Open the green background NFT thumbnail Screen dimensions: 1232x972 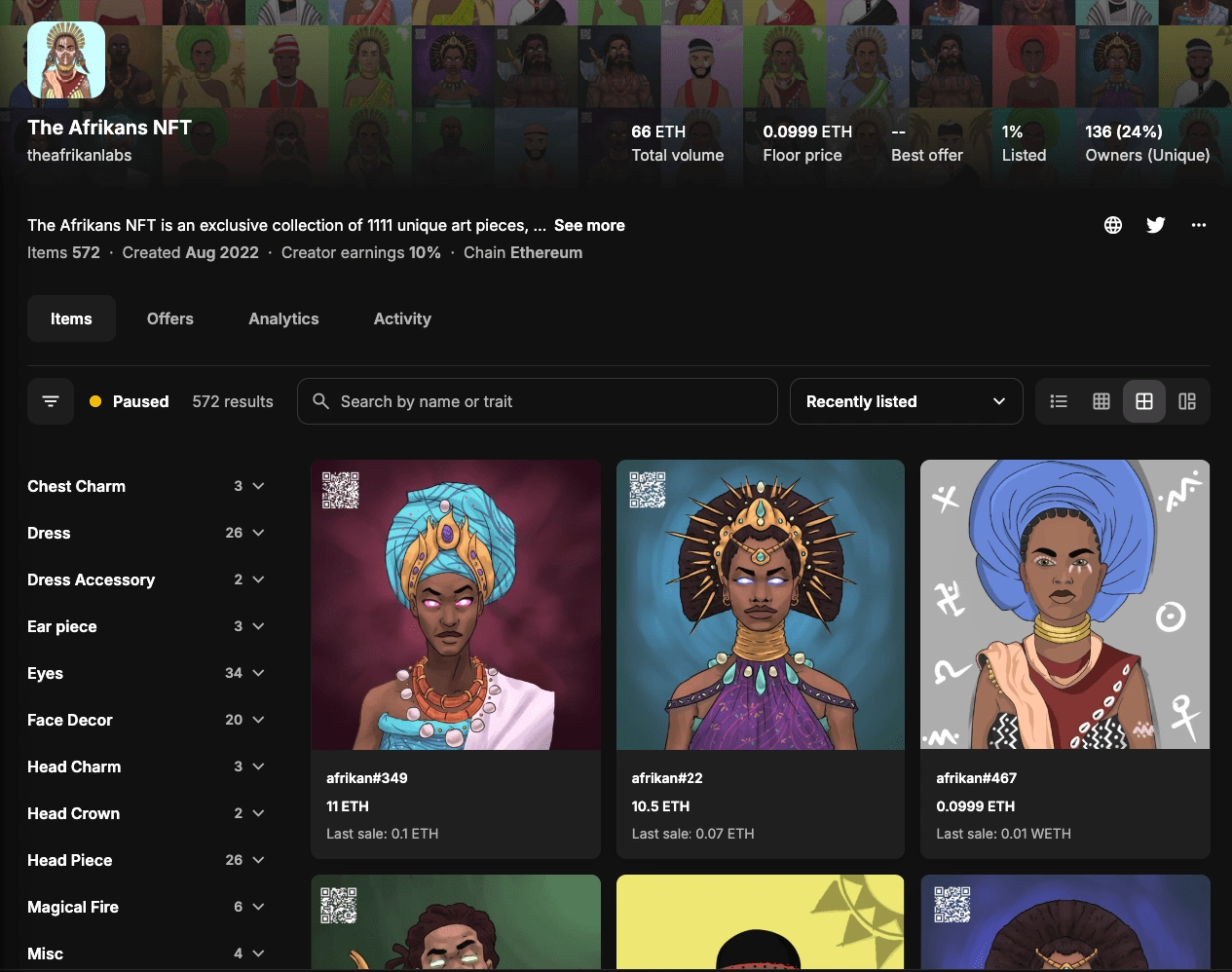[x=456, y=921]
